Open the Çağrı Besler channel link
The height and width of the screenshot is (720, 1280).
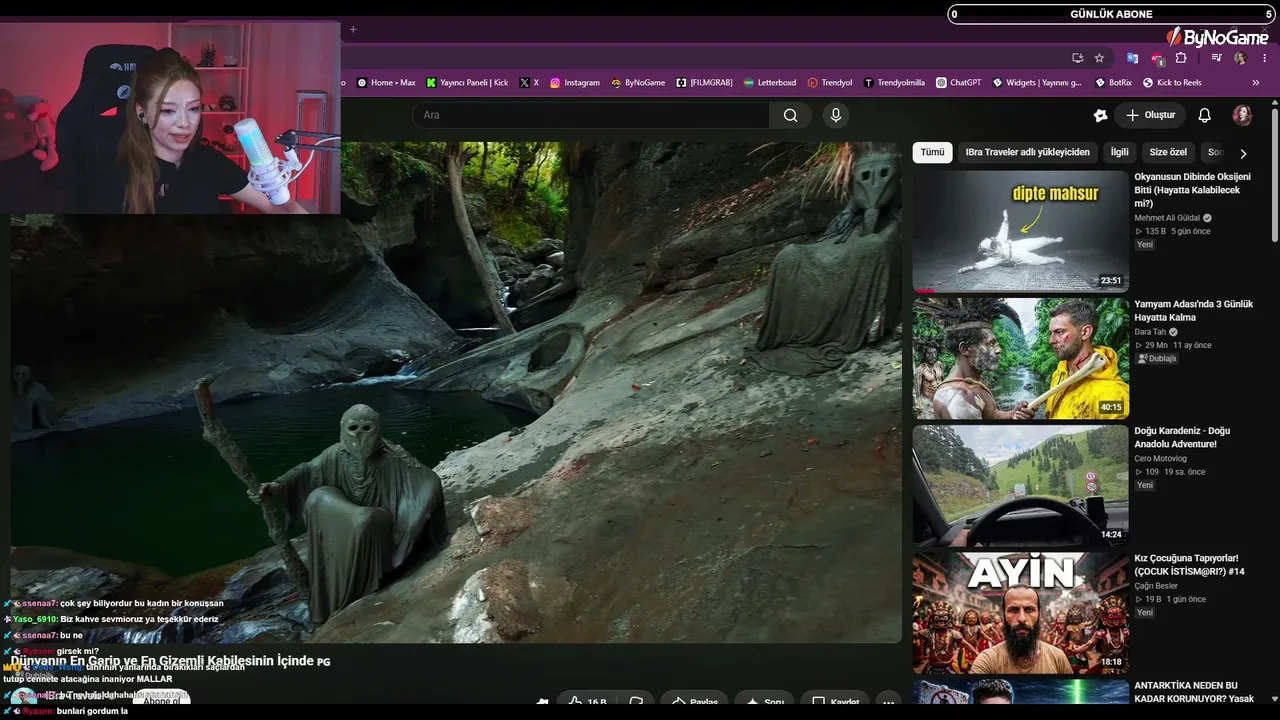click(1156, 586)
